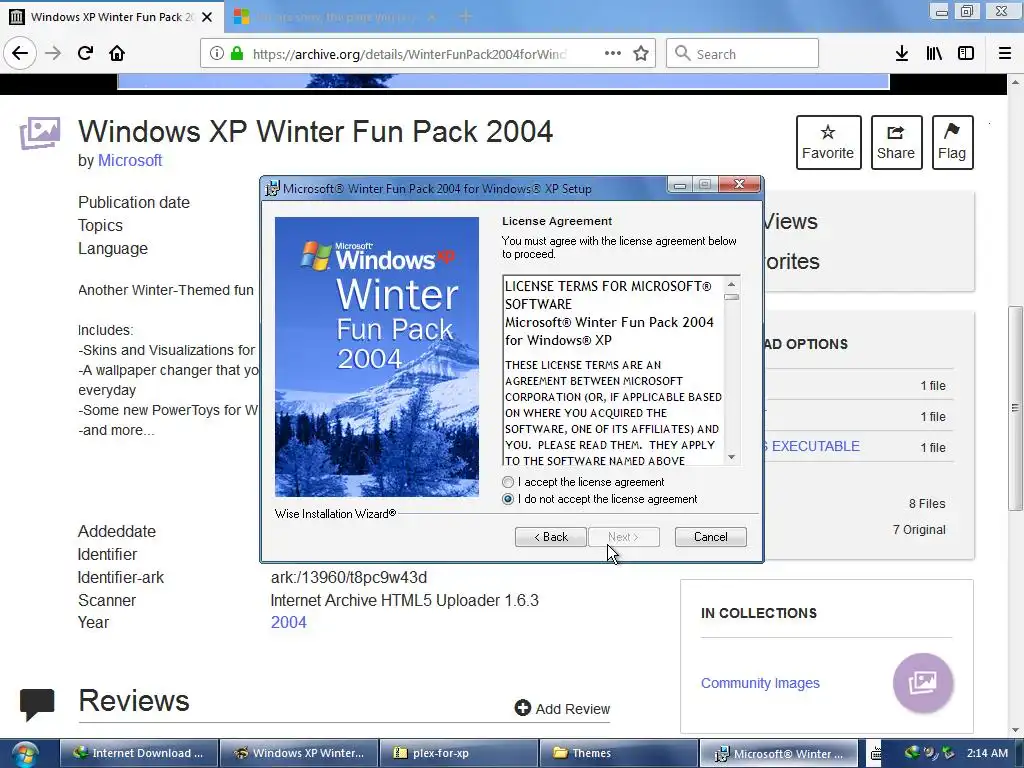Open the downloads arrow icon
Viewport: 1024px width, 768px height.
click(902, 54)
